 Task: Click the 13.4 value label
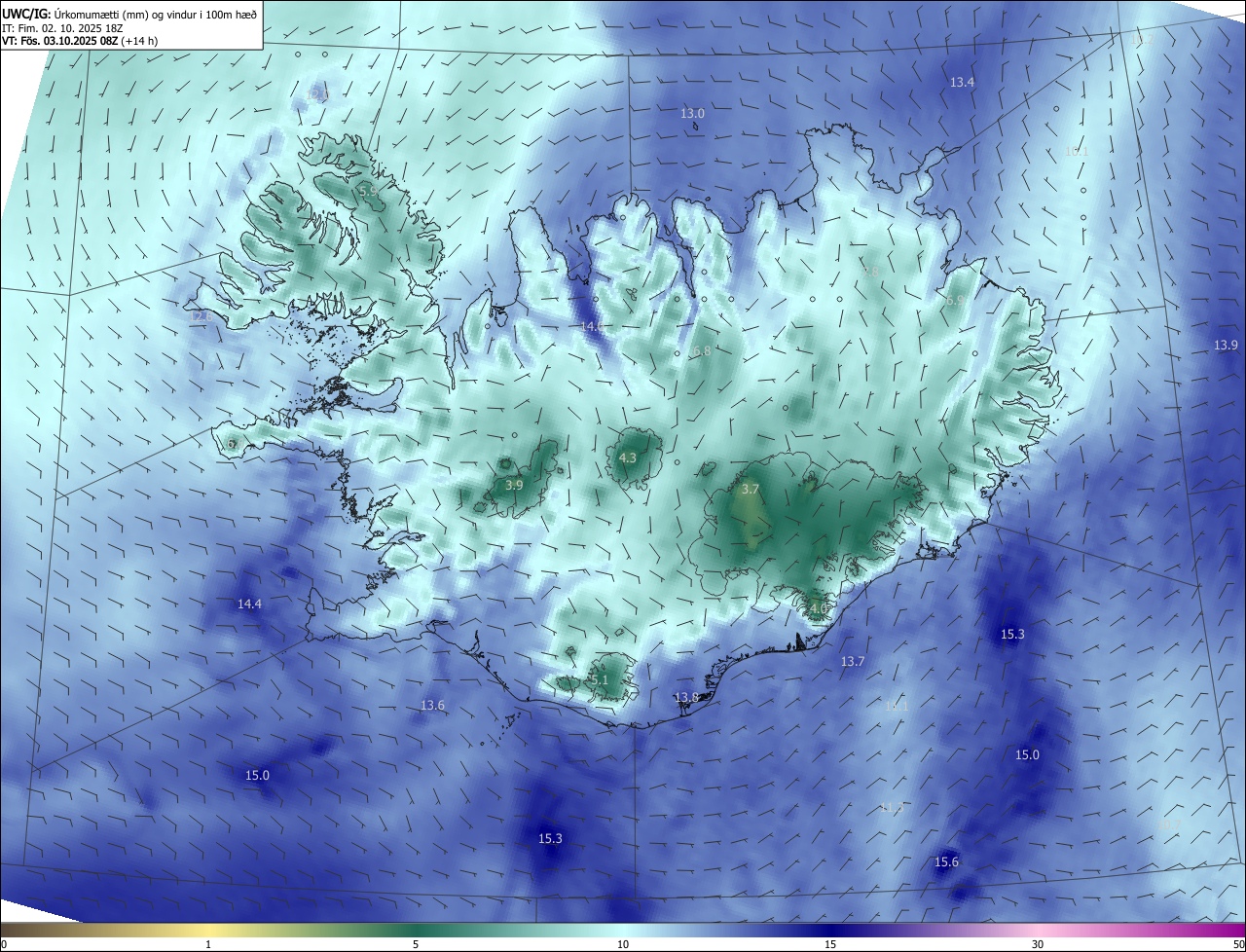point(962,83)
